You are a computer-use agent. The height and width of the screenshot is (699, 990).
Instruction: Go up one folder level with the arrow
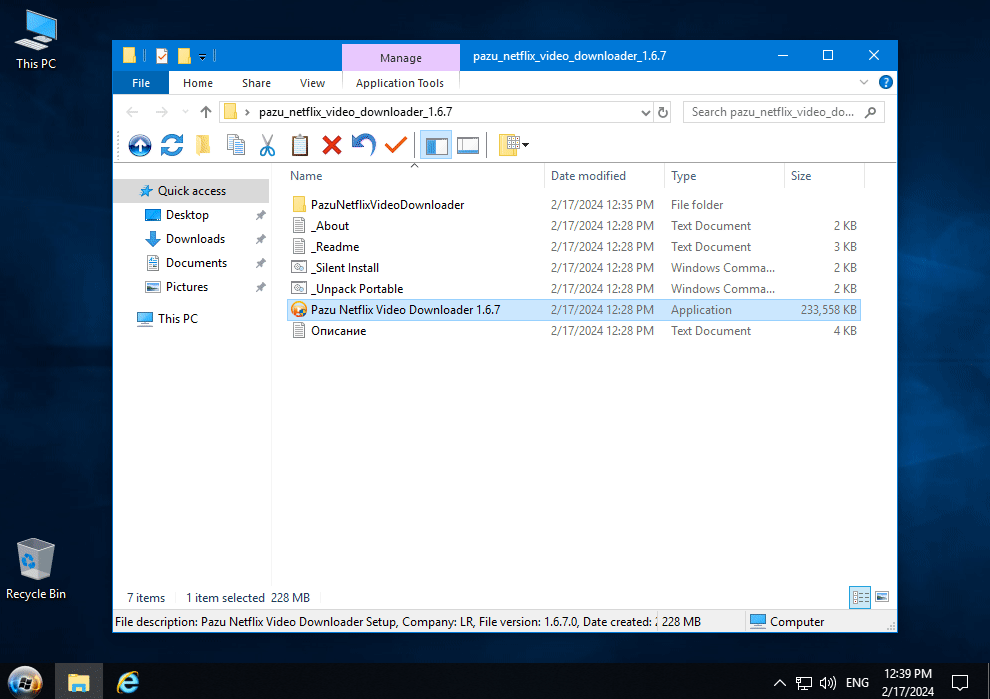(x=206, y=112)
